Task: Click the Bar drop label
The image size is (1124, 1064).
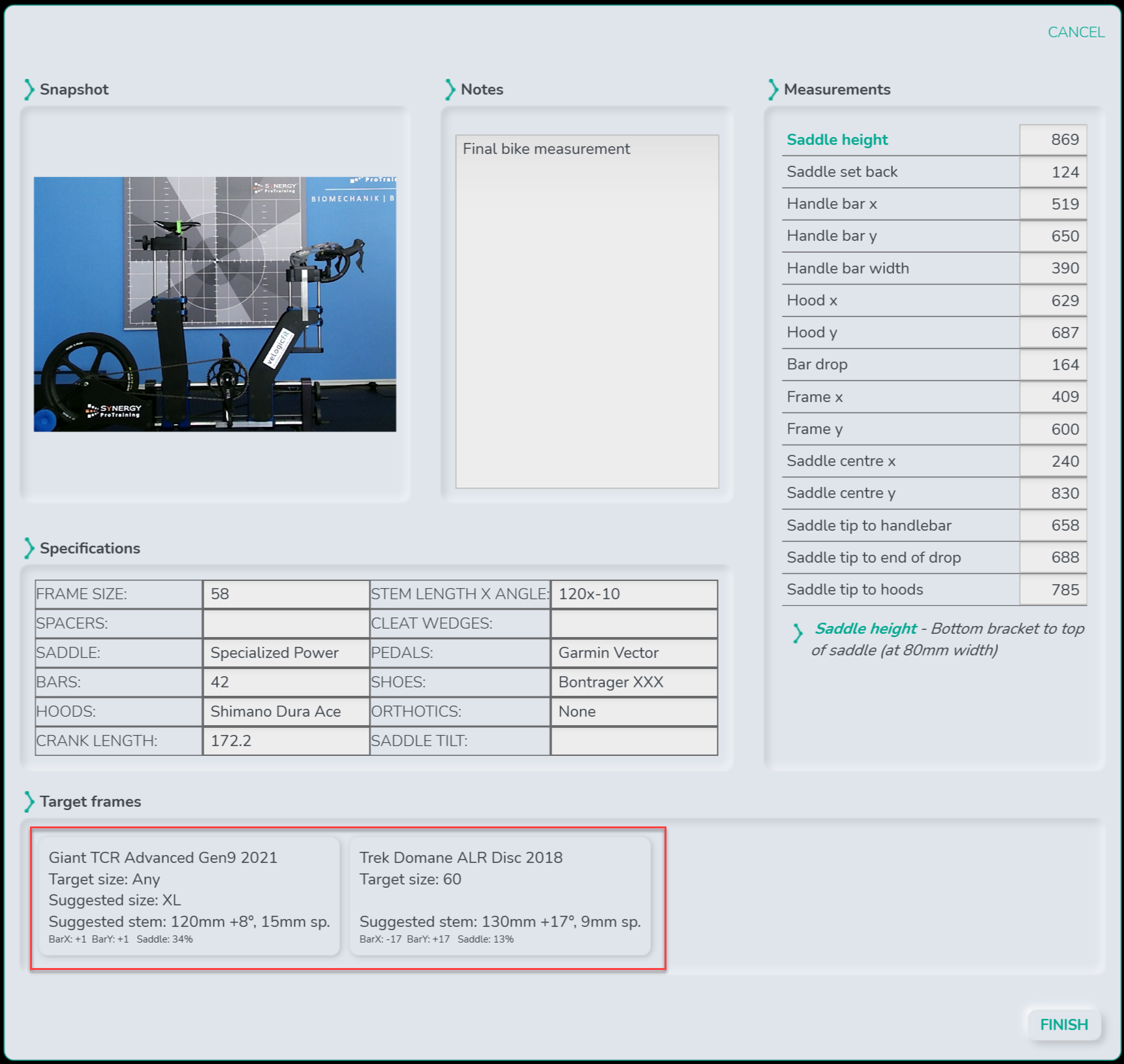Action: (x=817, y=364)
